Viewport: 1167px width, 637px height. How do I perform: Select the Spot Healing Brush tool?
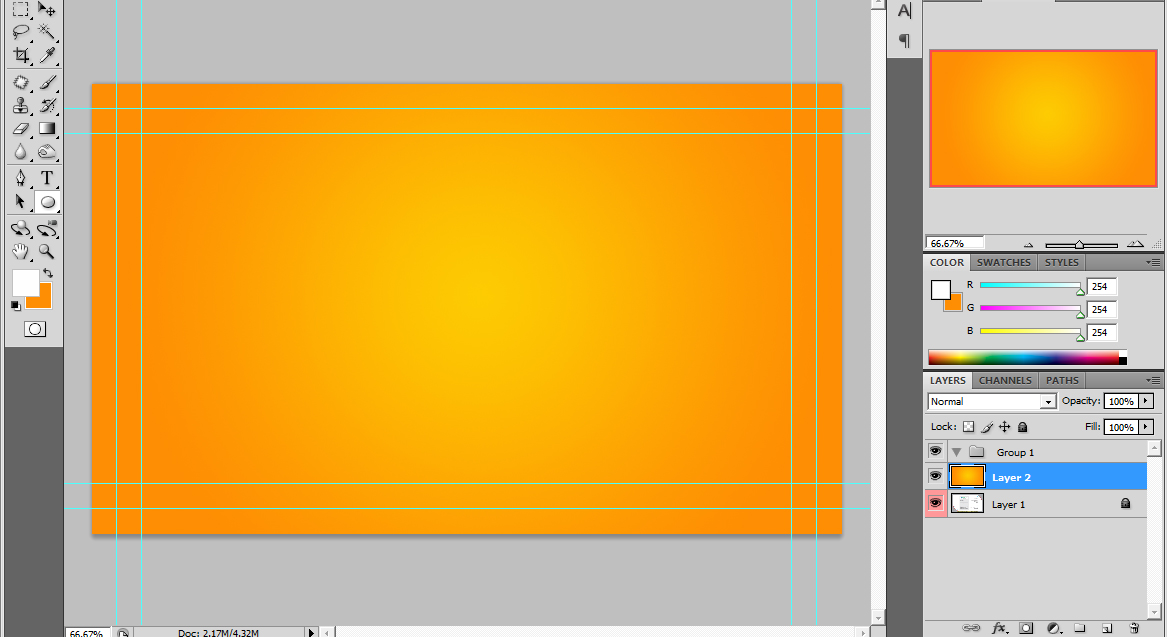click(x=21, y=82)
